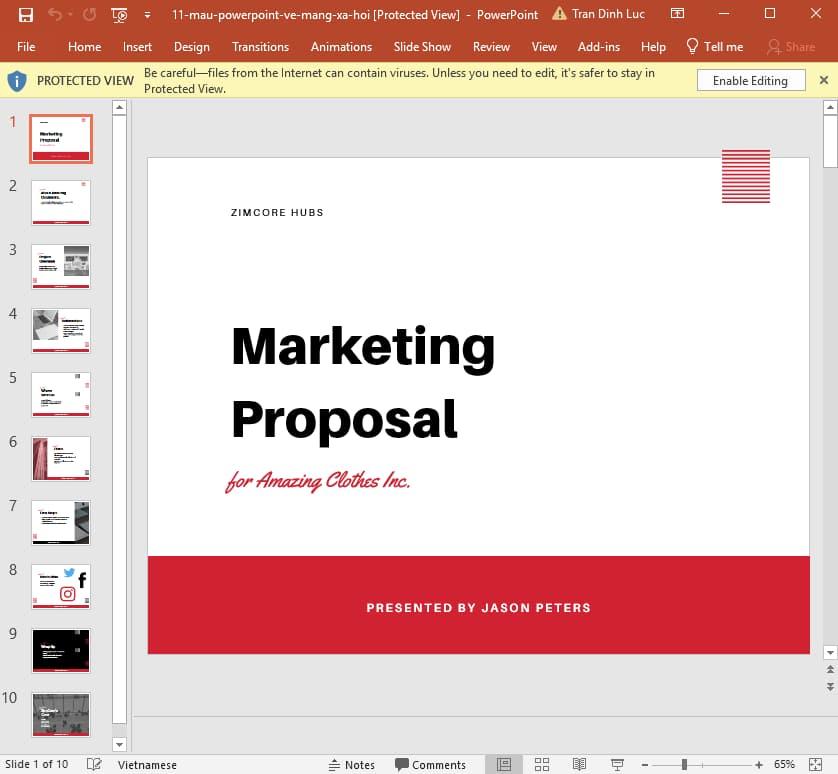Open Reading View from the status bar
The width and height of the screenshot is (838, 774).
pos(579,764)
